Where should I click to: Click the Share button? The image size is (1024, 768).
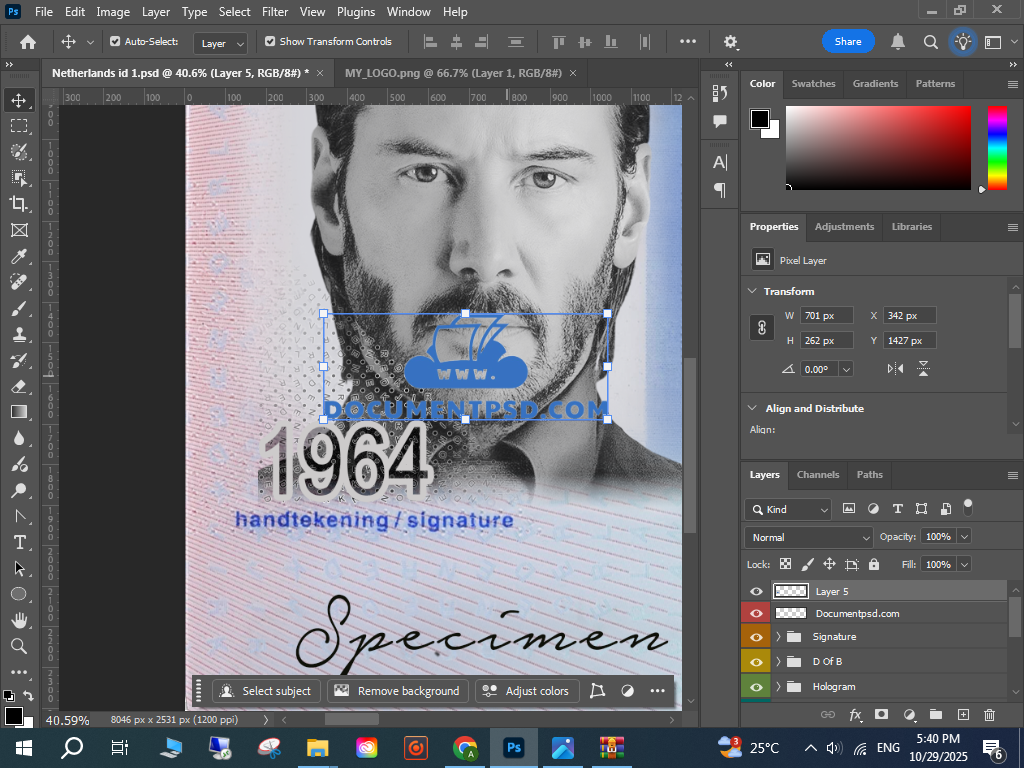[x=847, y=42]
